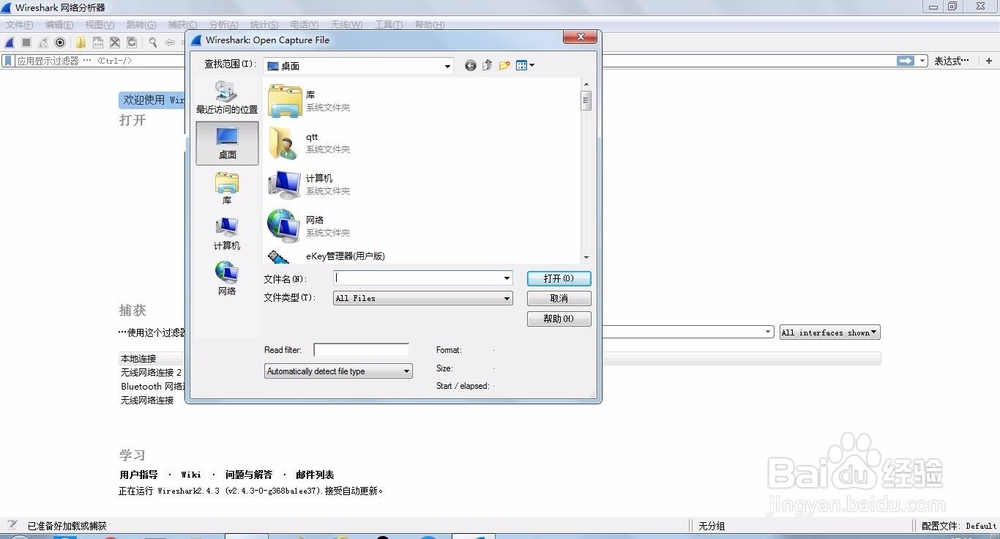Click the 打开(O) button in dialog
Image resolution: width=1000 pixels, height=539 pixels.
point(559,278)
